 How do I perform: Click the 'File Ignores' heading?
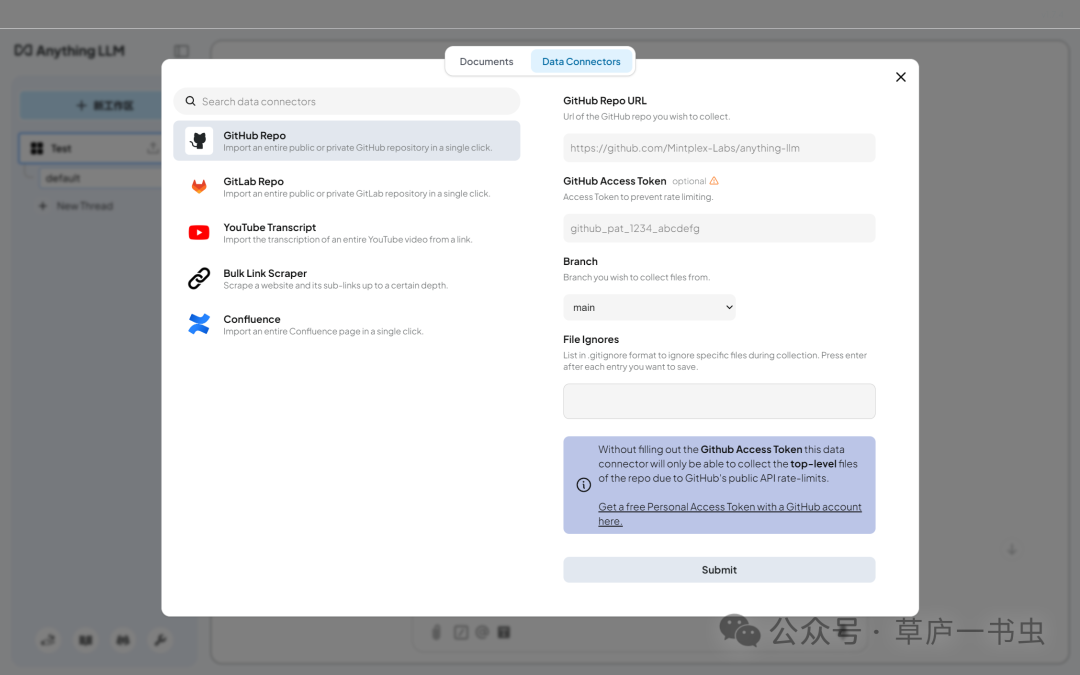point(591,340)
